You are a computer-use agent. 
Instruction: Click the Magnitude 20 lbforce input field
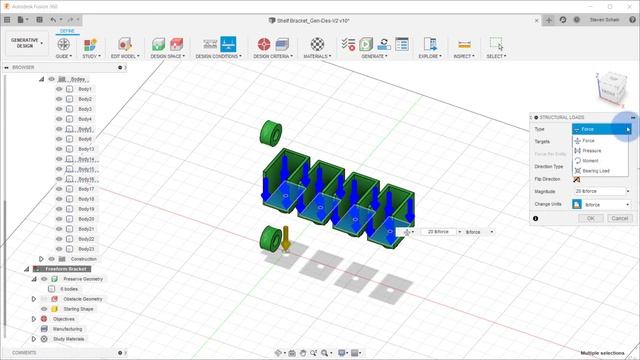click(599, 191)
